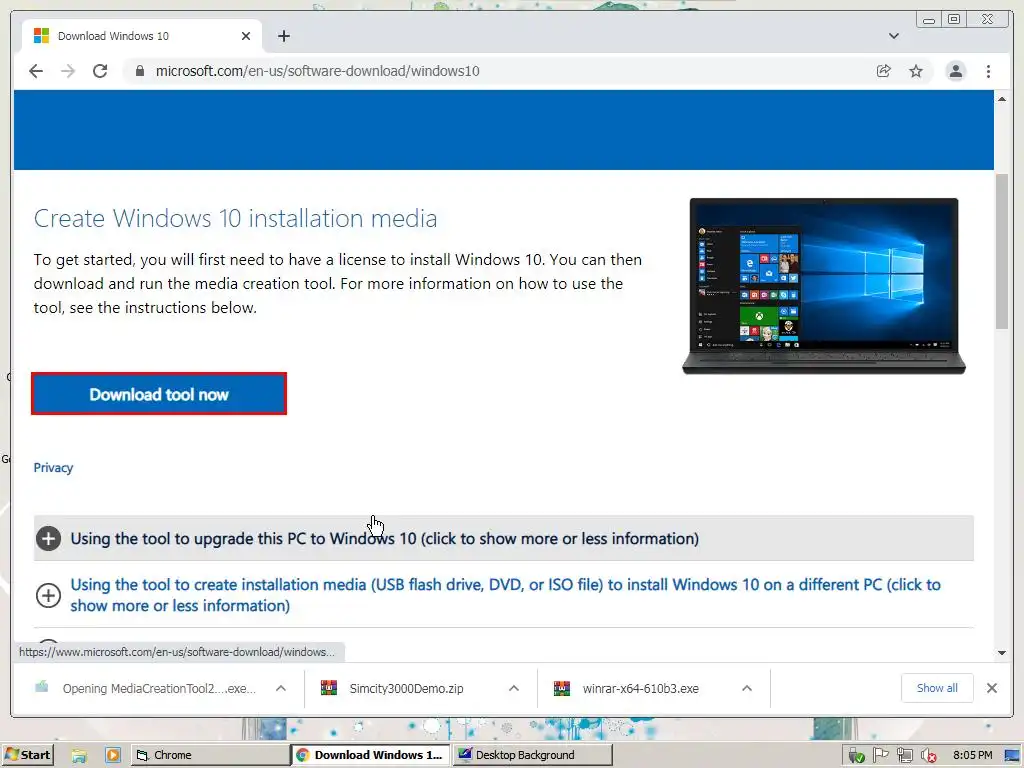Open a new tab with the plus button
Viewport: 1024px width, 768px height.
pos(283,36)
